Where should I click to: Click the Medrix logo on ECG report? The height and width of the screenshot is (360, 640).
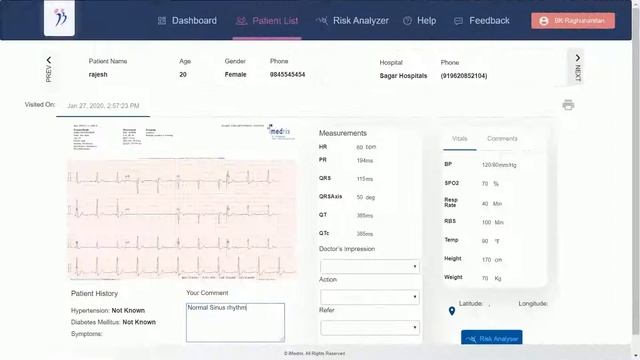point(280,132)
